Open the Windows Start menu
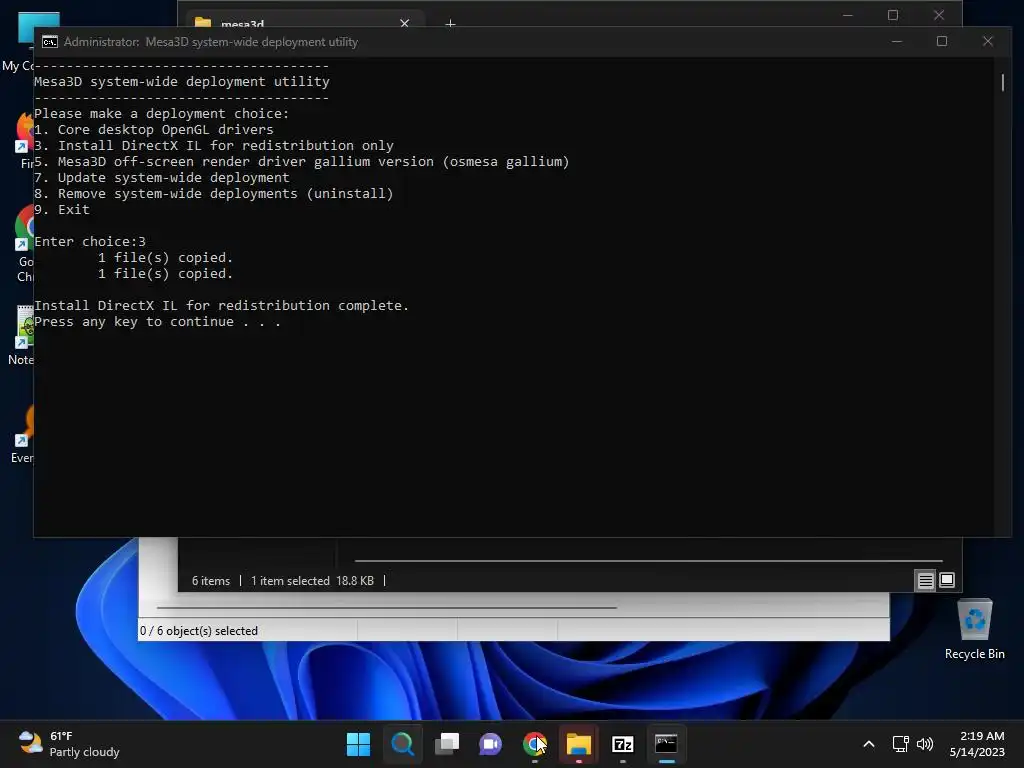This screenshot has width=1024, height=768. [358, 744]
